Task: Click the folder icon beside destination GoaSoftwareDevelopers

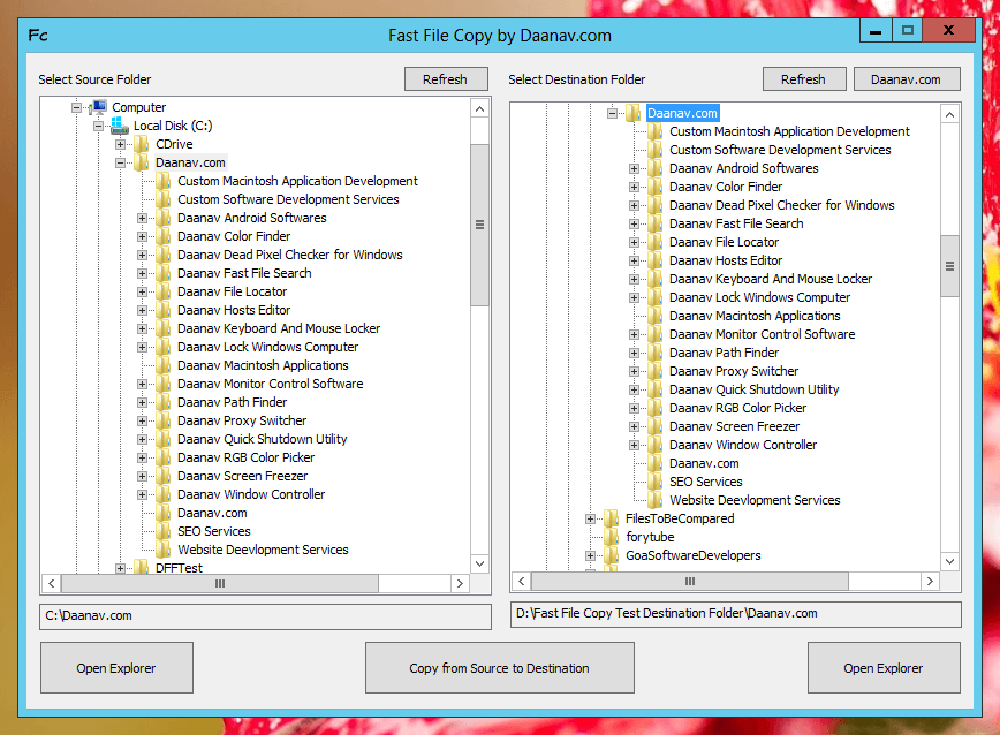Action: (x=612, y=556)
